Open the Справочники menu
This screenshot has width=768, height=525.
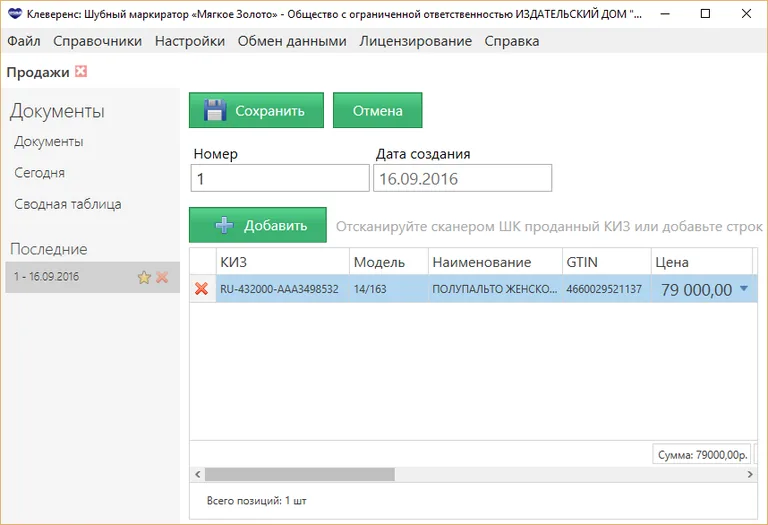pyautogui.click(x=97, y=41)
